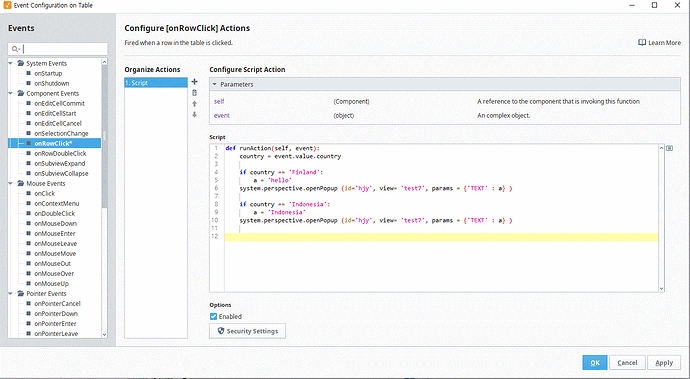Viewport: 690px width, 379px height.
Task: Collapse the Parameters section
Action: pos(215,84)
